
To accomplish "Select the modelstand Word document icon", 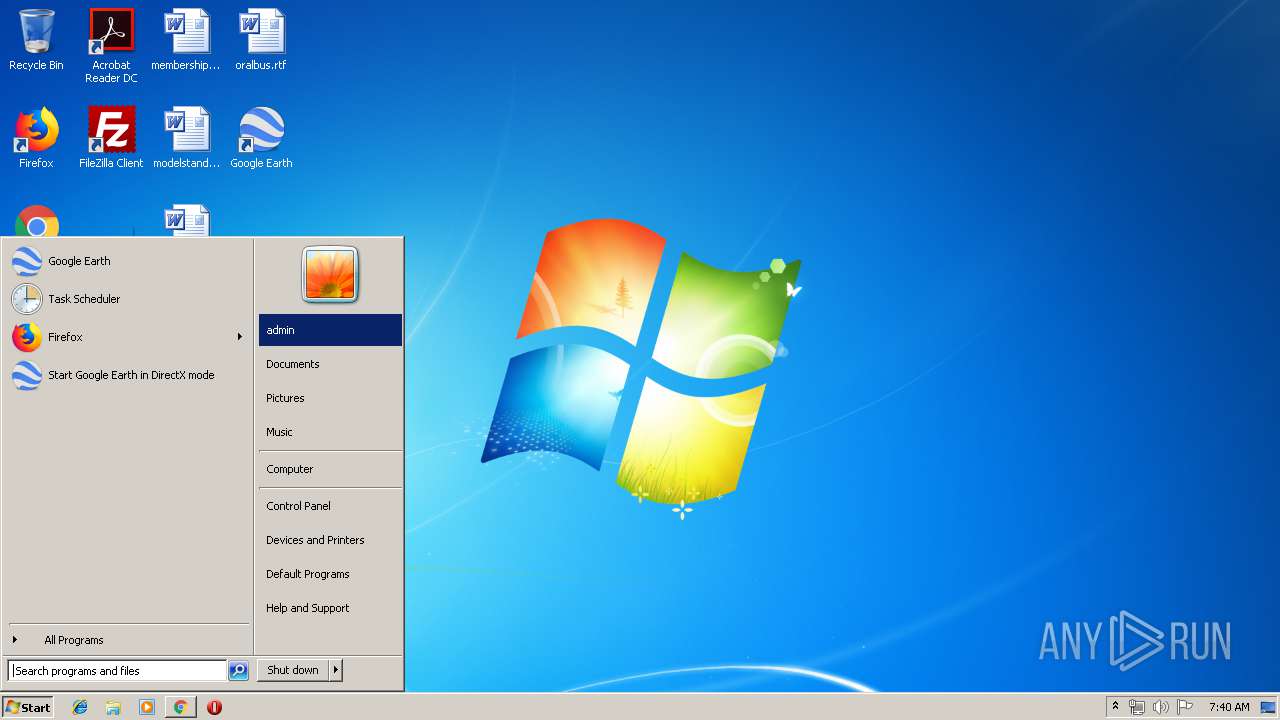I will (x=186, y=138).
